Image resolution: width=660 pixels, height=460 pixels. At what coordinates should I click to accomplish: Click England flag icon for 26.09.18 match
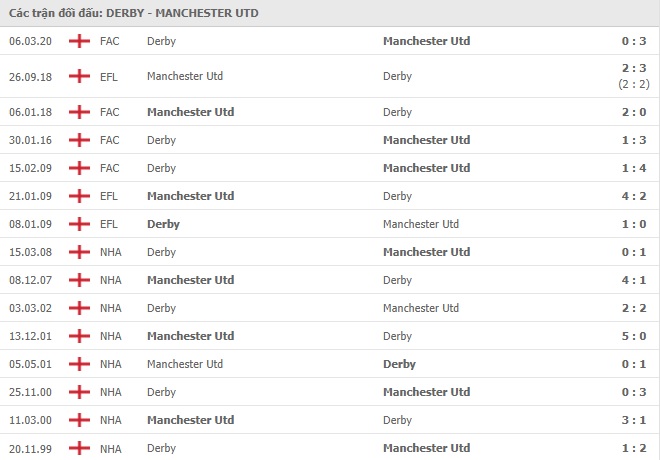click(x=79, y=76)
